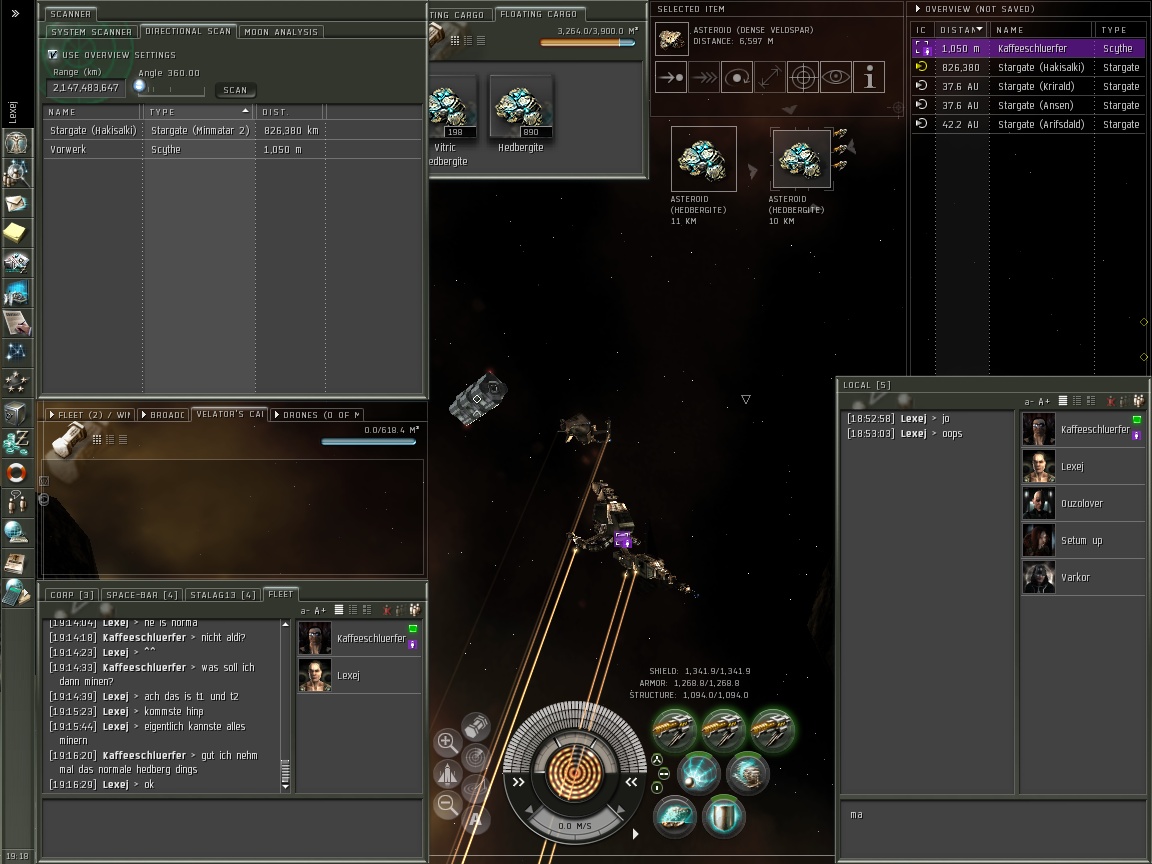Switch Velator's Cargo to details view
The height and width of the screenshot is (864, 1152).
coord(109,439)
